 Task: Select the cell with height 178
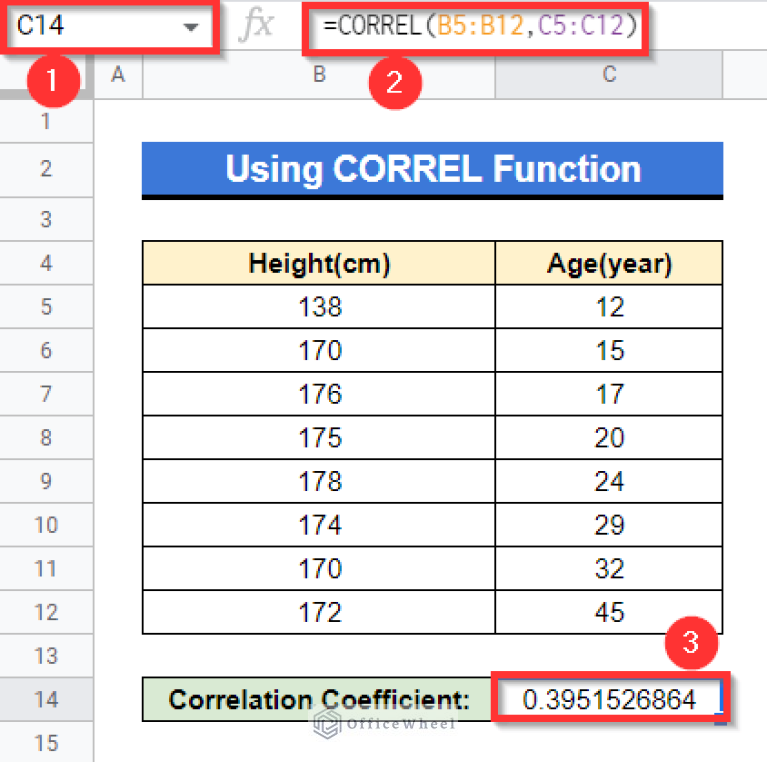(x=319, y=481)
